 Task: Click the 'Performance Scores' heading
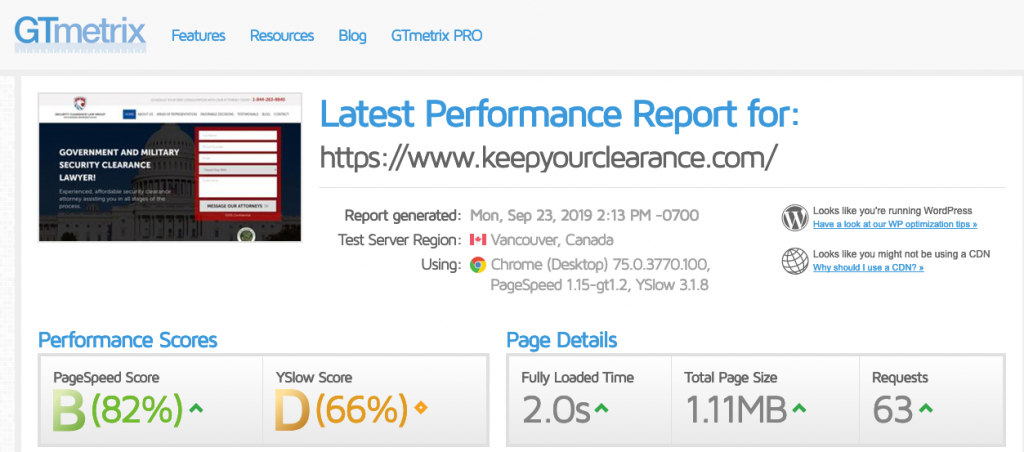click(128, 340)
